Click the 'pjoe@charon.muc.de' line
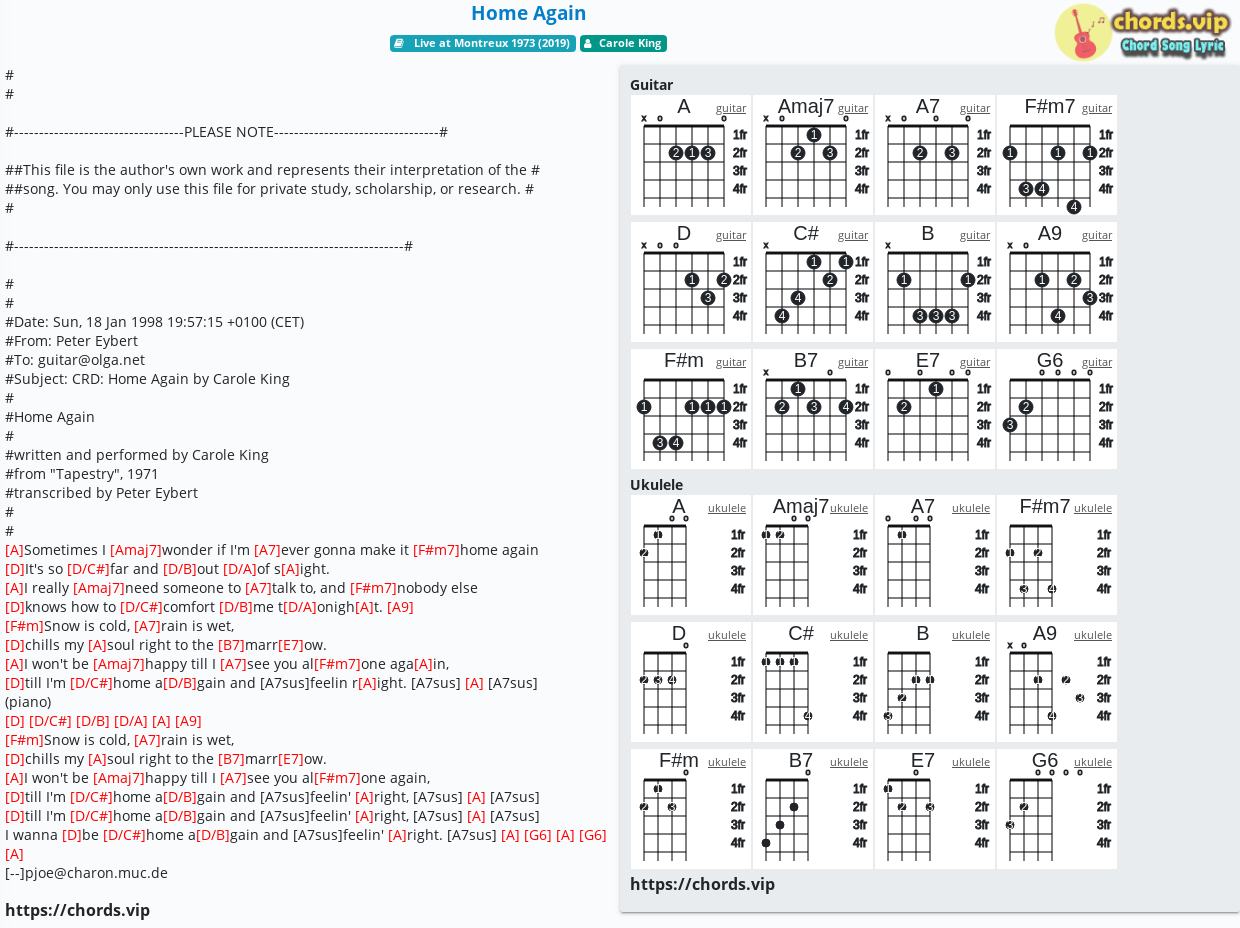The height and width of the screenshot is (928, 1240). click(x=86, y=873)
